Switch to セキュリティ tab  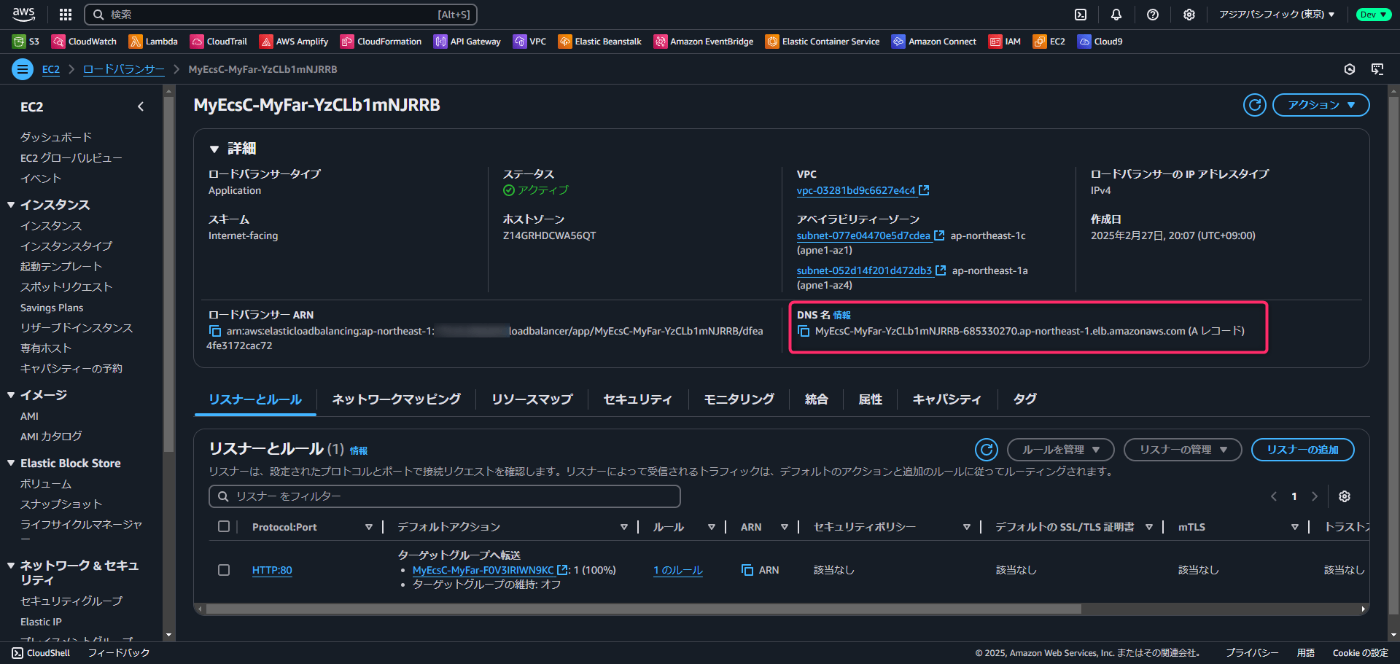click(x=638, y=399)
